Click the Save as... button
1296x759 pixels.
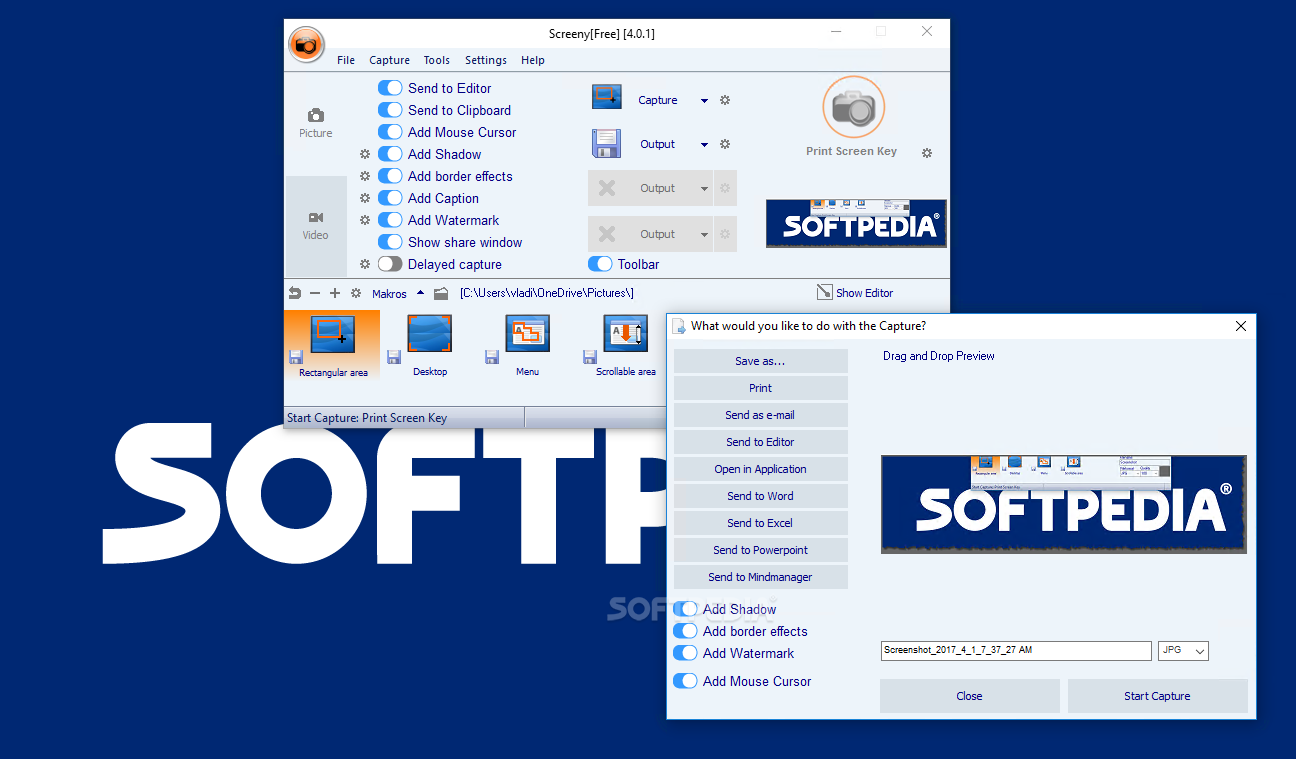[760, 361]
